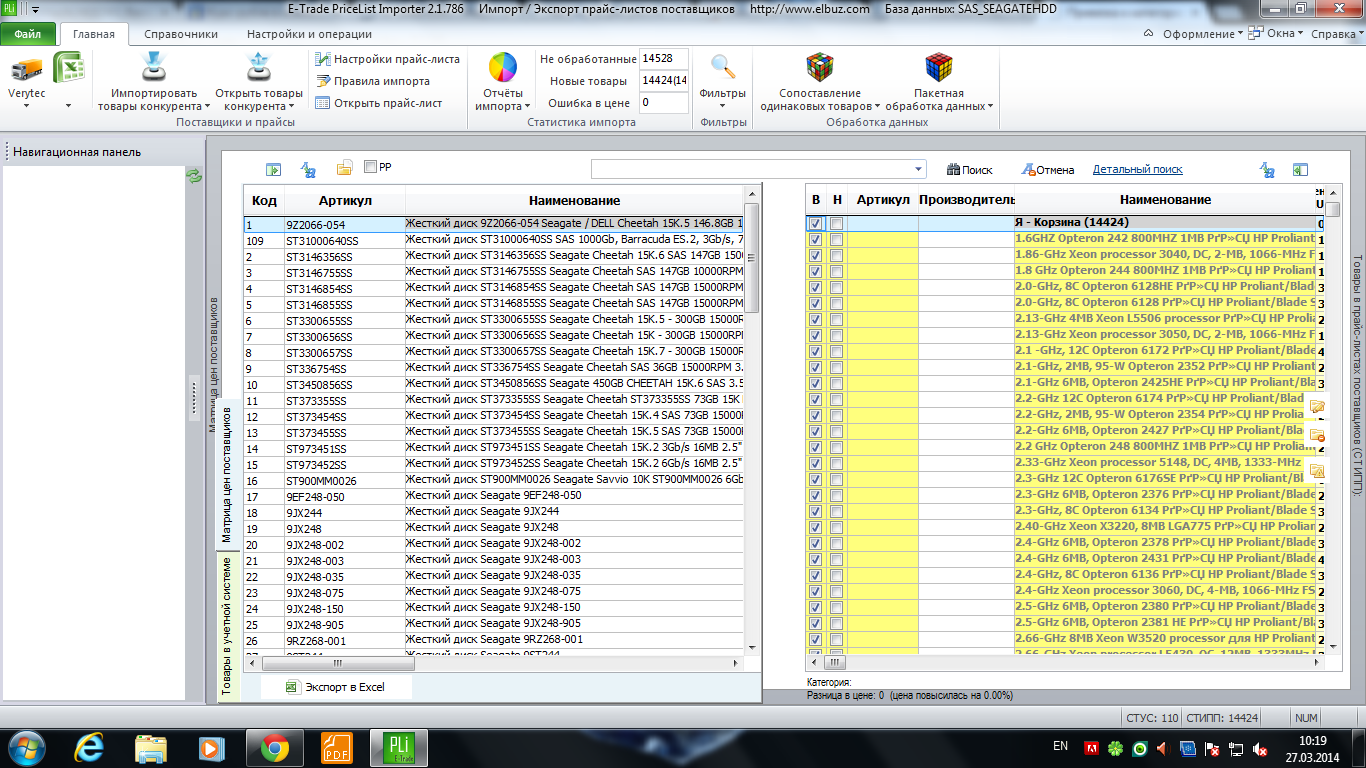Click the Filters magnifying glass icon
1366x768 pixels.
(x=723, y=68)
